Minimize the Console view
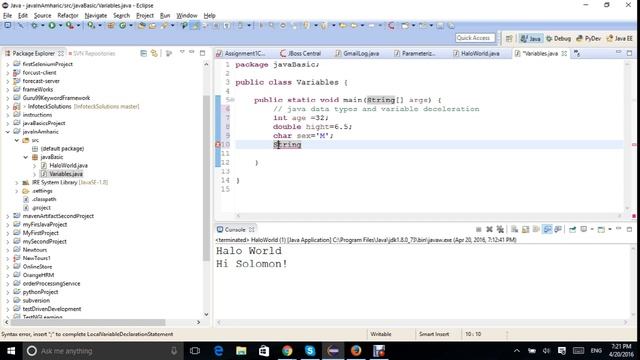 [619, 228]
